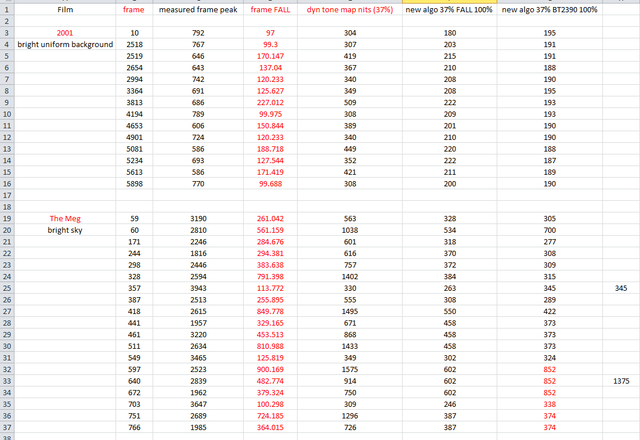
Task: Select row header 3
Action: [7, 33]
